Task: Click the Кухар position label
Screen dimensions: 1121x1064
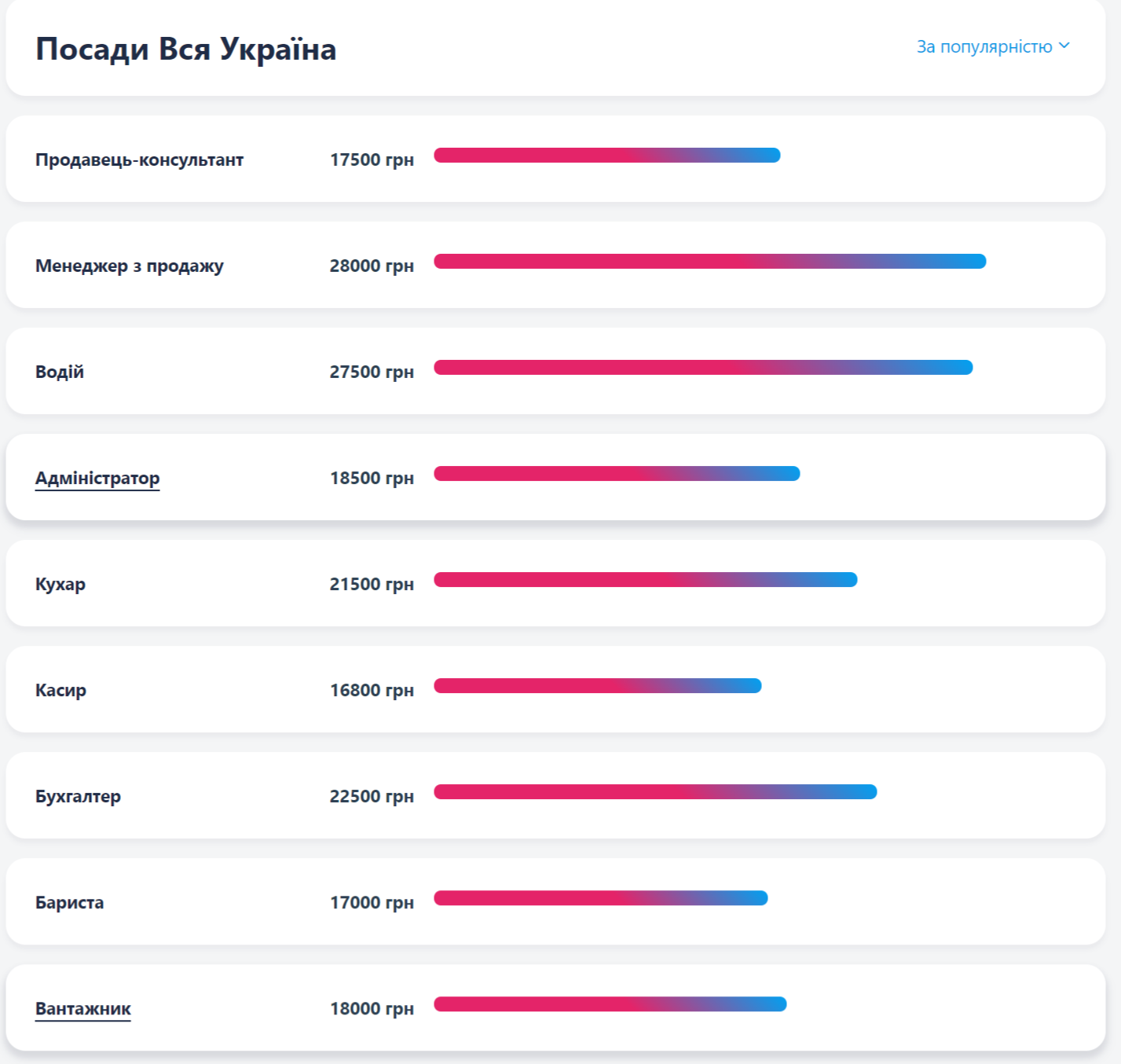Action: coord(60,584)
